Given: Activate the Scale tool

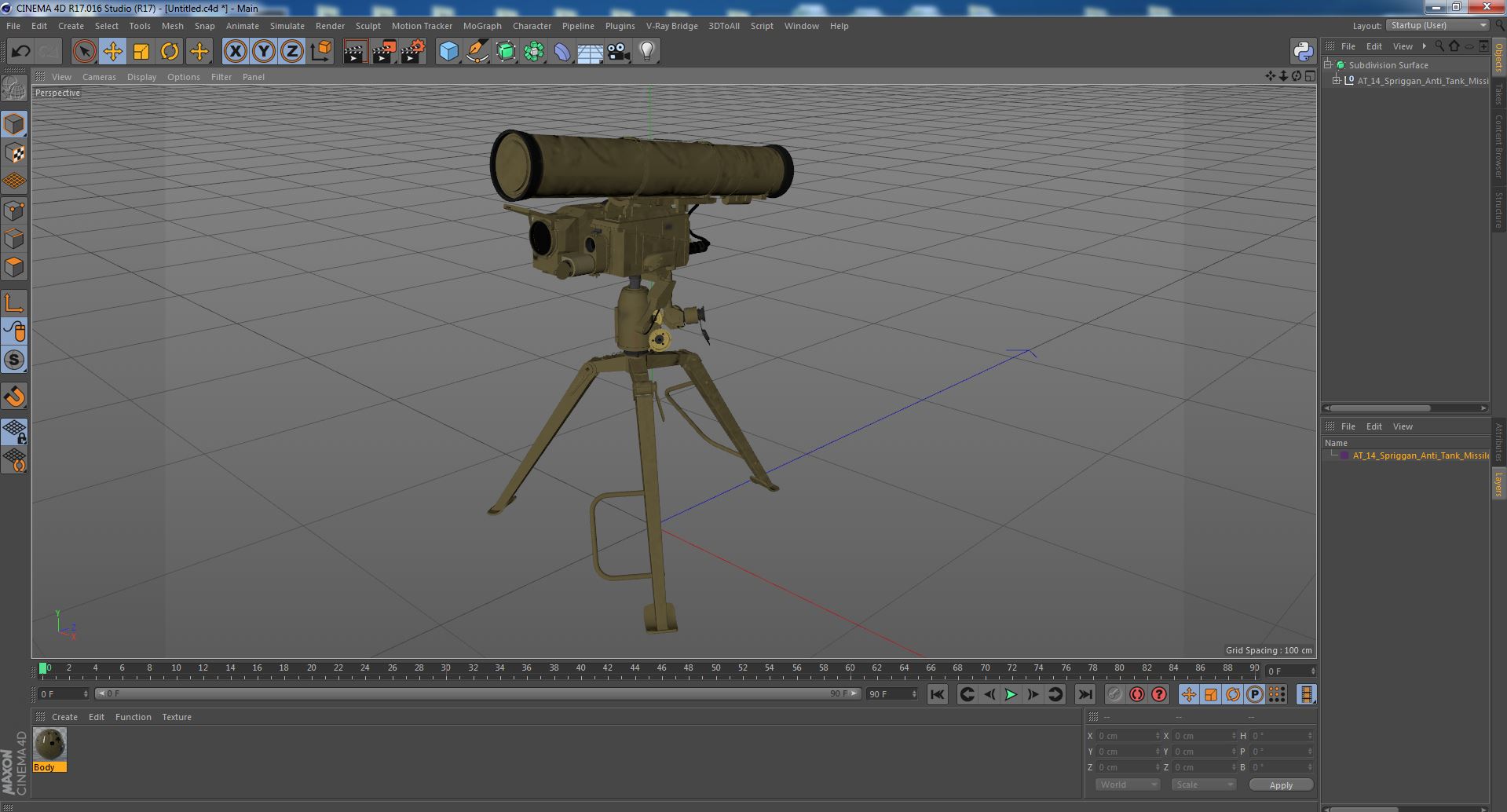Looking at the screenshot, I should click(141, 52).
